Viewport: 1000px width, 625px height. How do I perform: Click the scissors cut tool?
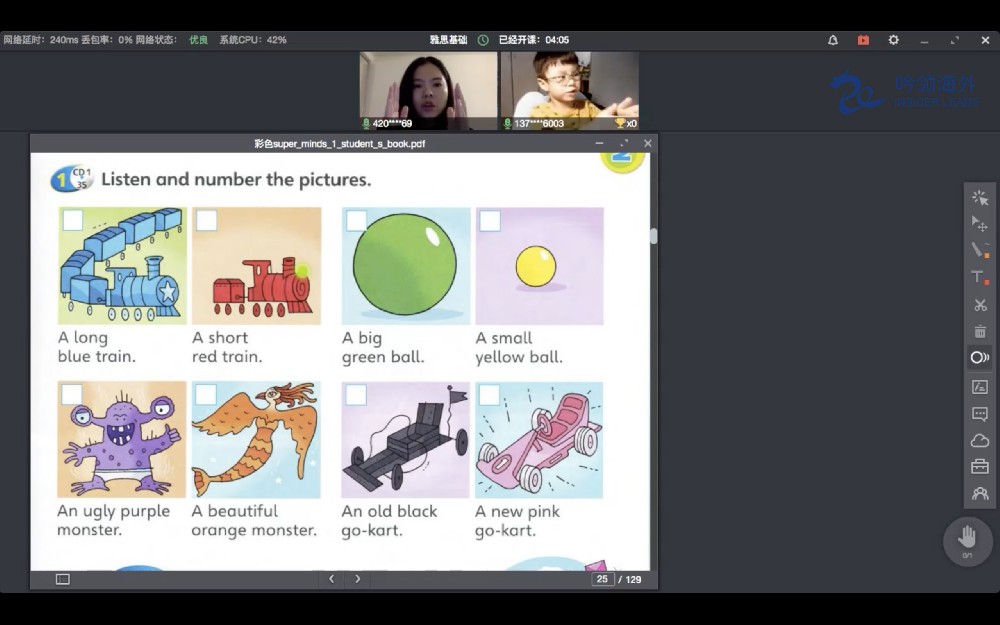[x=979, y=305]
